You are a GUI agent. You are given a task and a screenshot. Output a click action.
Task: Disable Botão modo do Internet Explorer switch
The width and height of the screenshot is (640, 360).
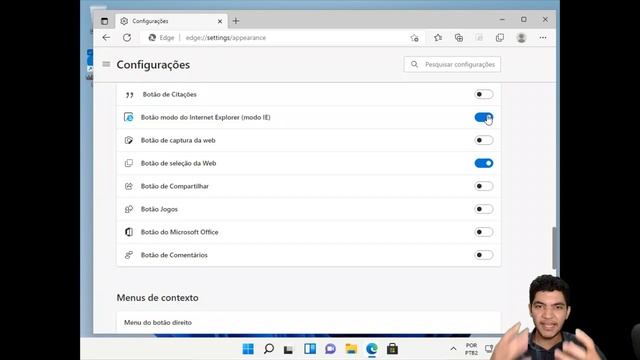pos(484,118)
